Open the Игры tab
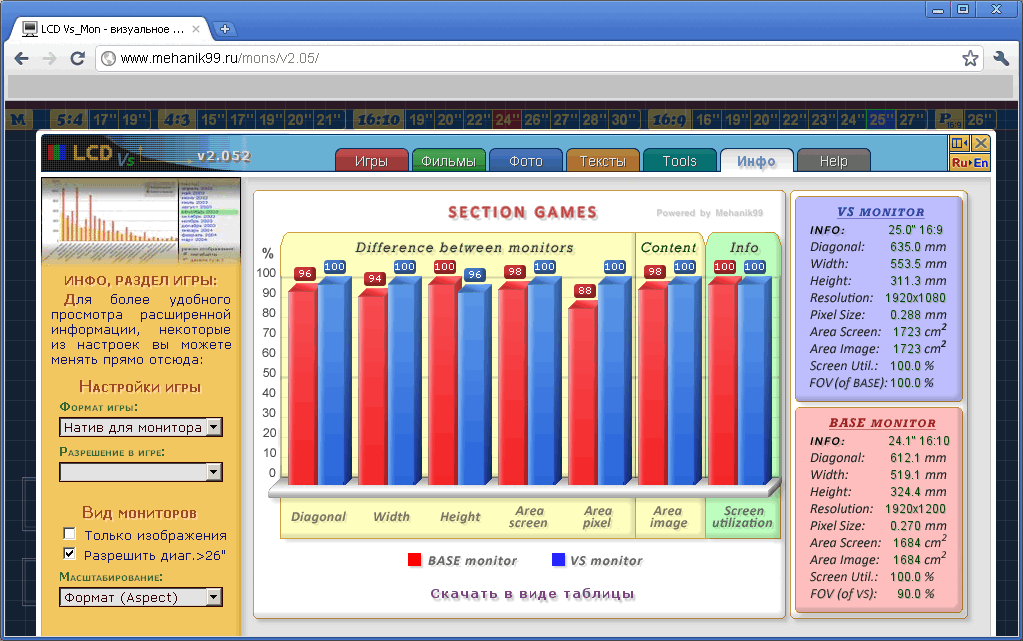The width and height of the screenshot is (1023, 641). [371, 161]
